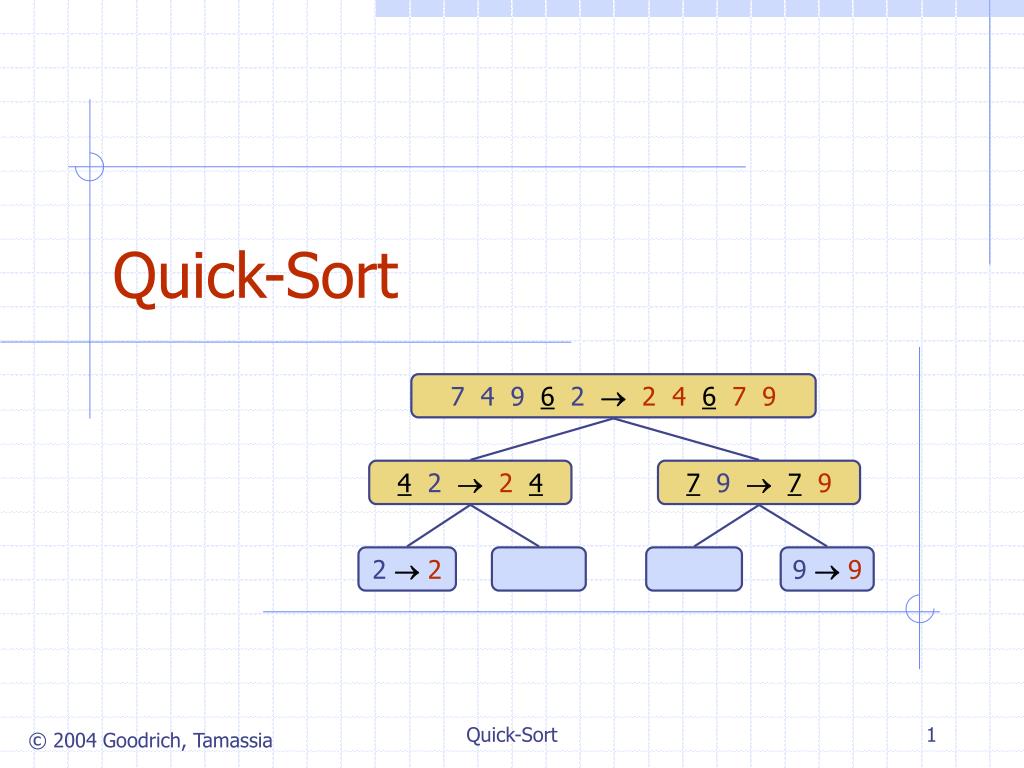The image size is (1024, 768).
Task: Click the 'Quick-Sort' footer label
Action: coord(511,735)
